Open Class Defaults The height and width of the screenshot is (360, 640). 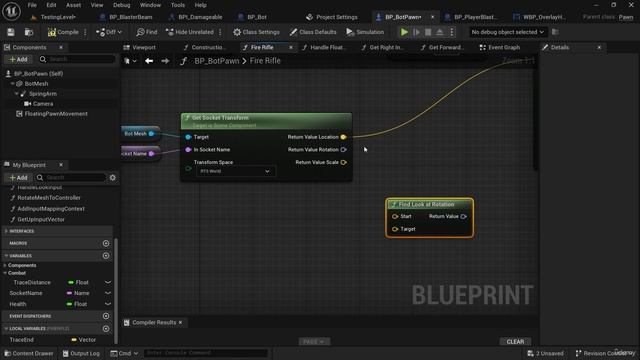[313, 32]
